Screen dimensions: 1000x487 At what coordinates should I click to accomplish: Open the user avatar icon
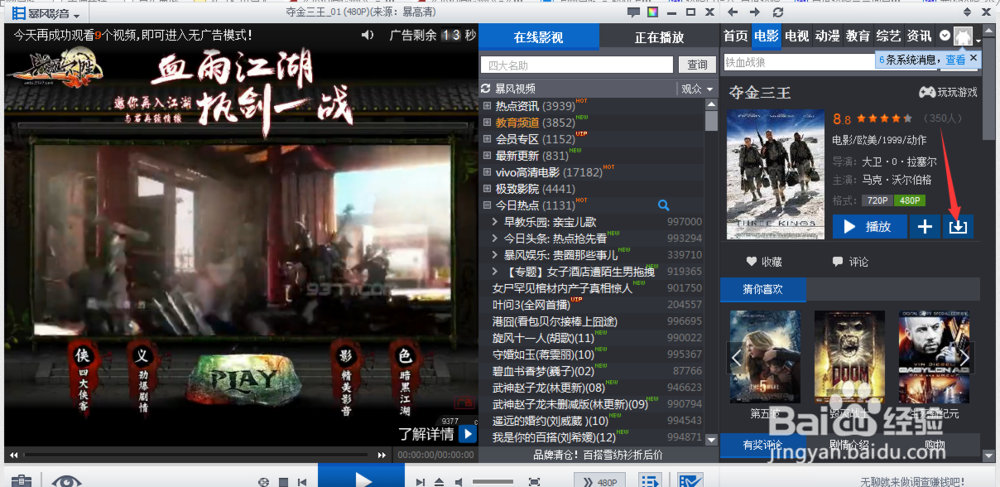[x=963, y=36]
